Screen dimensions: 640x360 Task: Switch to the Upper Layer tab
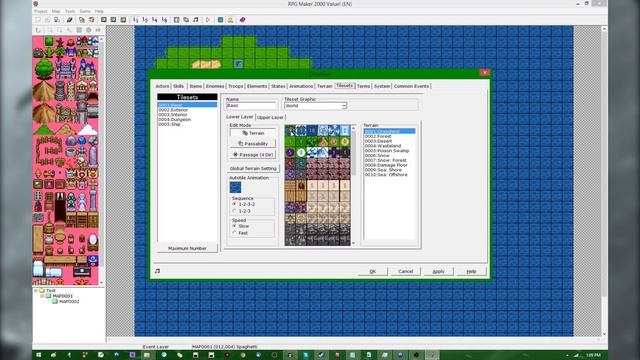tap(270, 117)
